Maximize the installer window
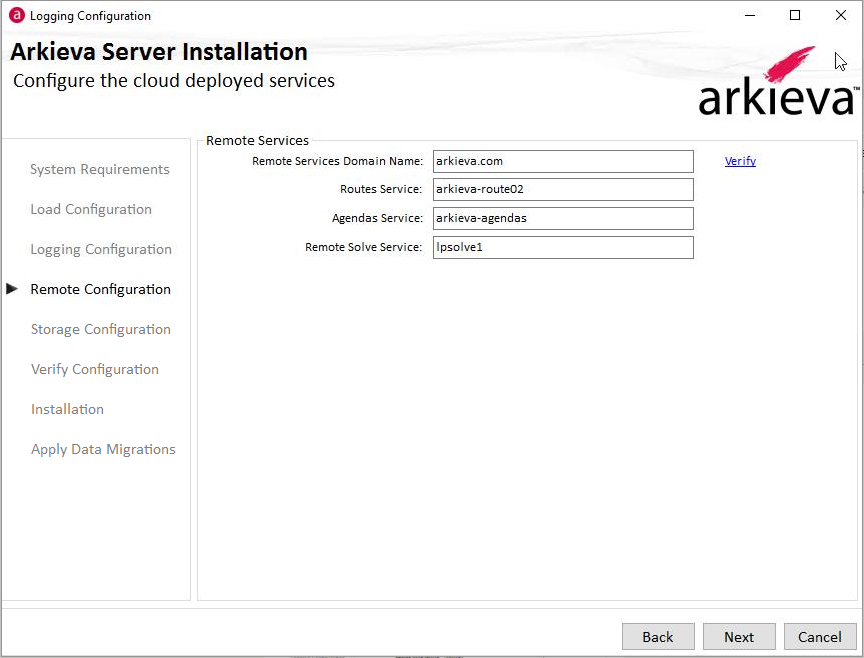 tap(795, 15)
